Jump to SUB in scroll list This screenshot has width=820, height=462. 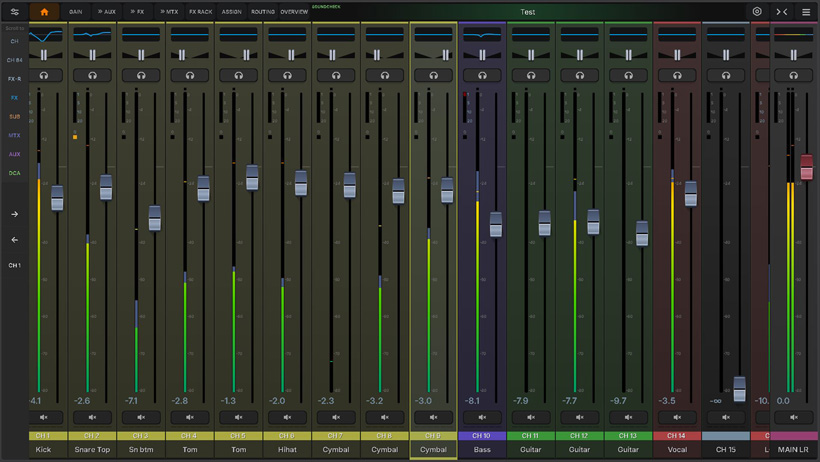click(15, 117)
